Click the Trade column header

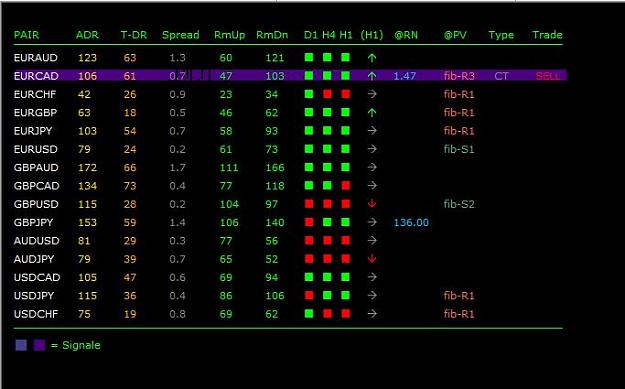coord(547,35)
